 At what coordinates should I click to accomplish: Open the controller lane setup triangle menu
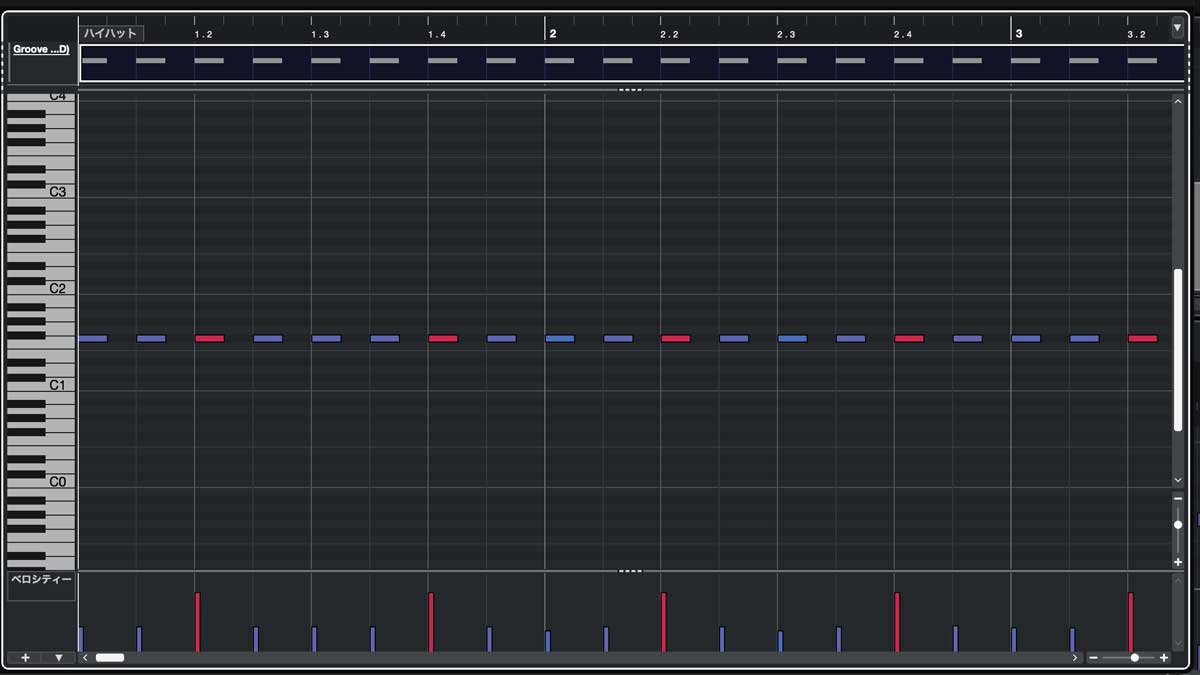59,658
